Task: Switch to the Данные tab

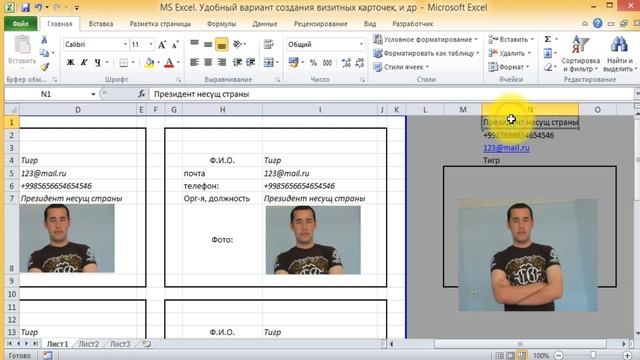Action: coord(264,24)
